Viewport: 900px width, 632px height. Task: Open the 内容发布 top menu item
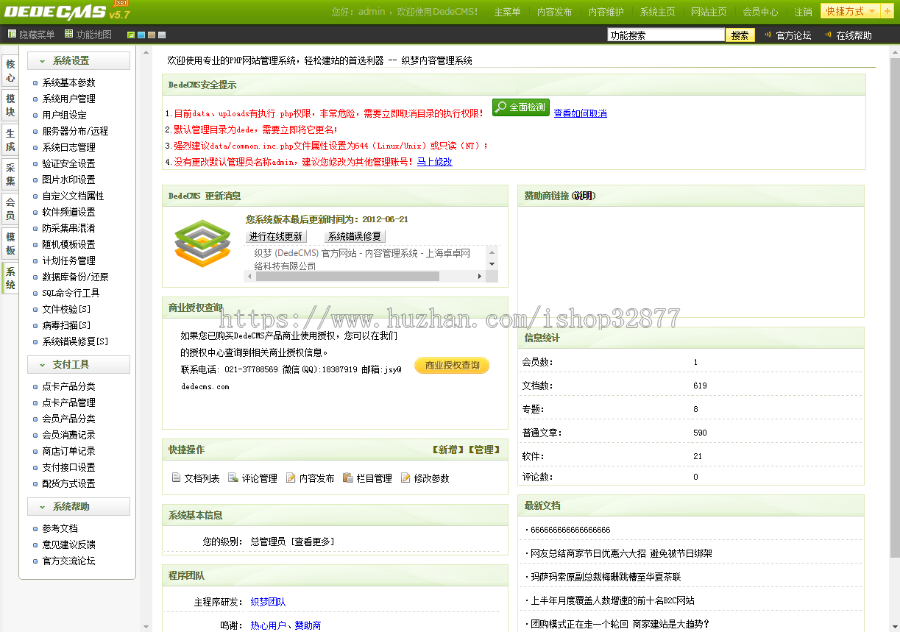554,11
